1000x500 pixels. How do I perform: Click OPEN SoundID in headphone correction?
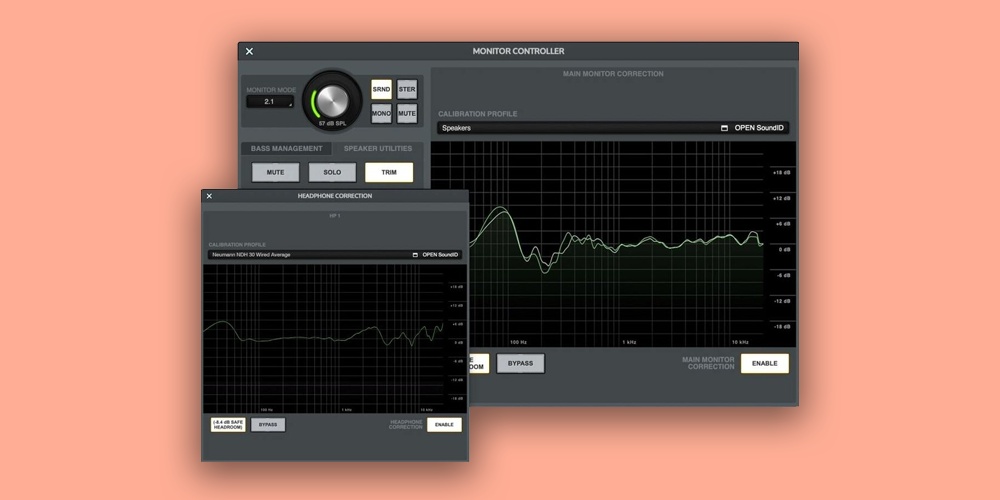(441, 255)
